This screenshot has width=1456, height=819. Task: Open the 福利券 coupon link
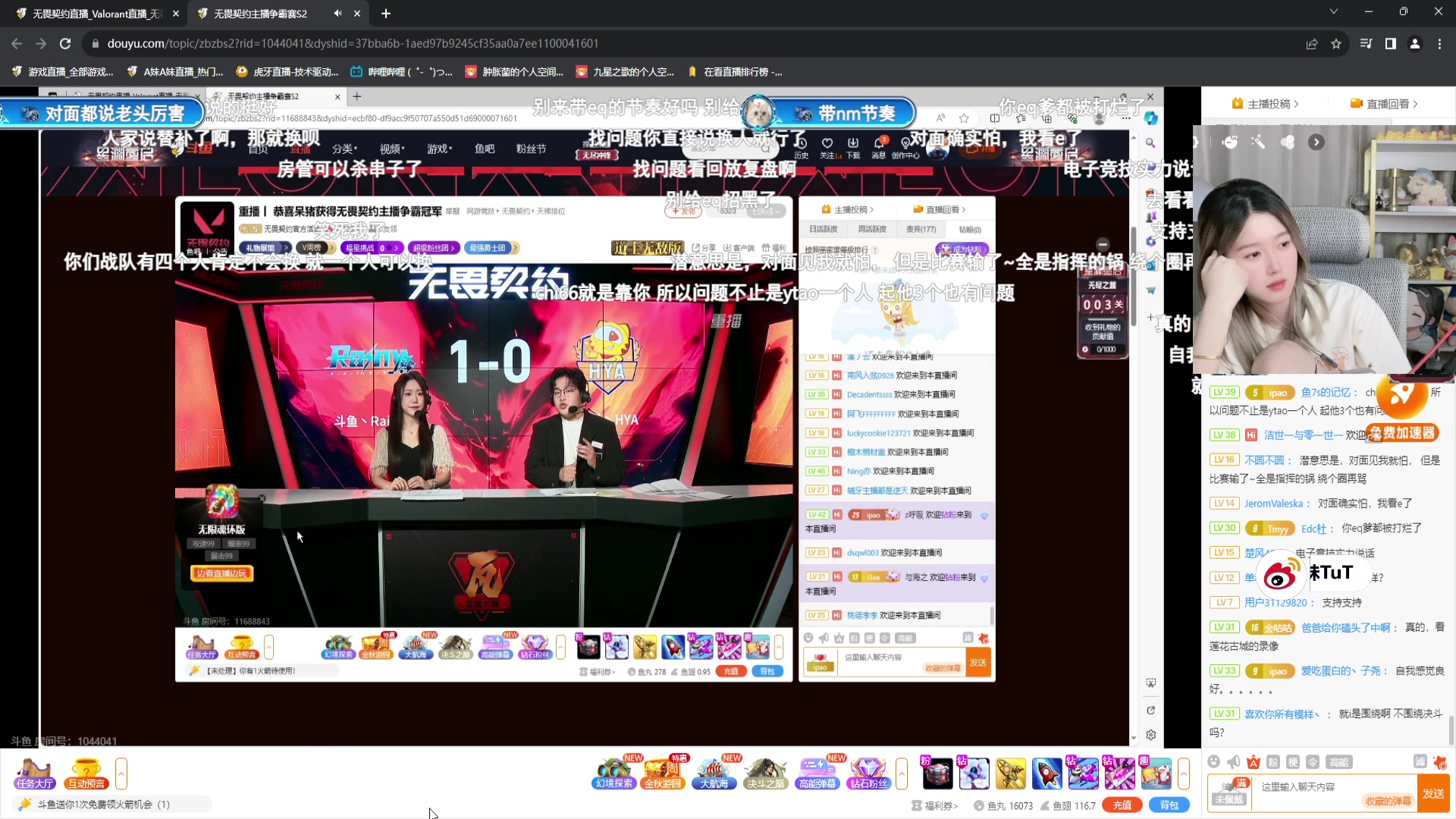tap(935, 806)
